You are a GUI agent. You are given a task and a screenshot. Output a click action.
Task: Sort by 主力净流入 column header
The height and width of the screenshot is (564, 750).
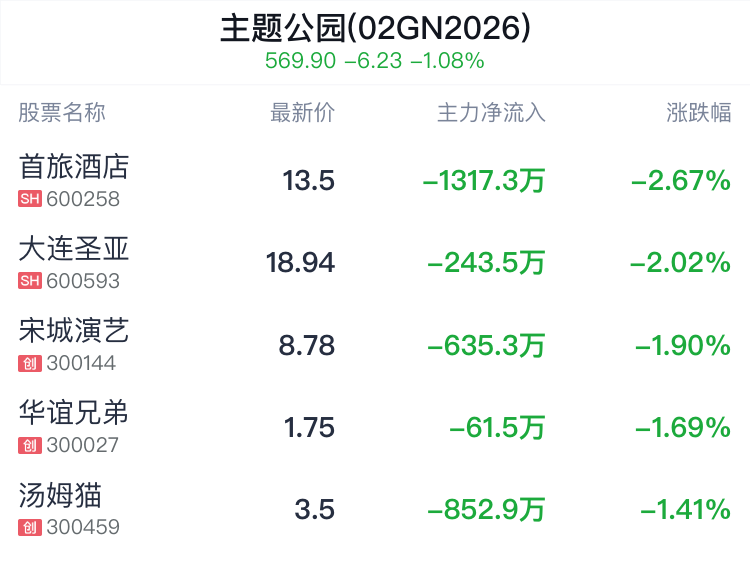click(491, 113)
